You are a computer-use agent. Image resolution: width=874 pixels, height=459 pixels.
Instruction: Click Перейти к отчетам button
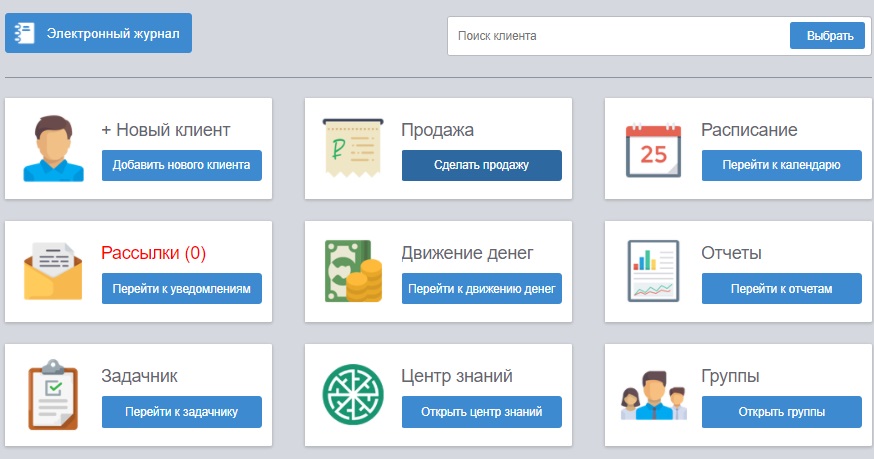point(781,288)
